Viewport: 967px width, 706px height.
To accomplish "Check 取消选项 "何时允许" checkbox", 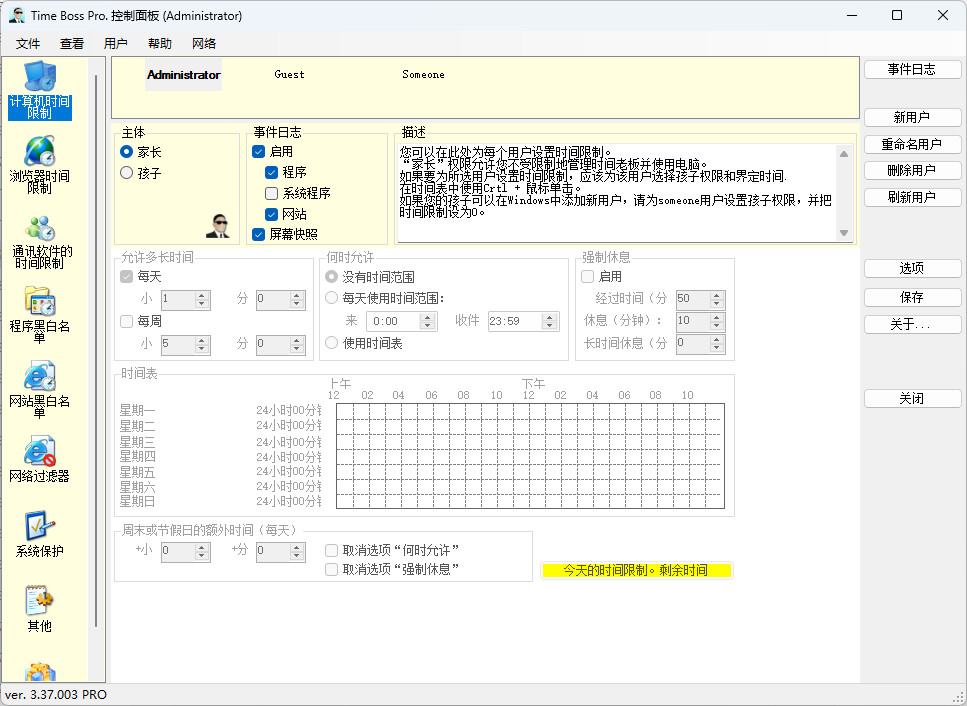I will click(x=331, y=550).
